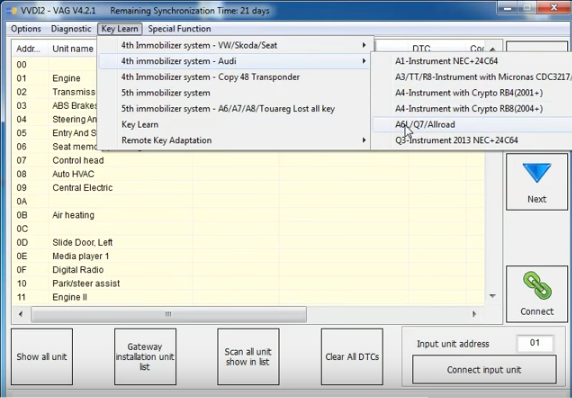The width and height of the screenshot is (572, 398).
Task: Select the 02 Transmission row
Action: [55, 92]
